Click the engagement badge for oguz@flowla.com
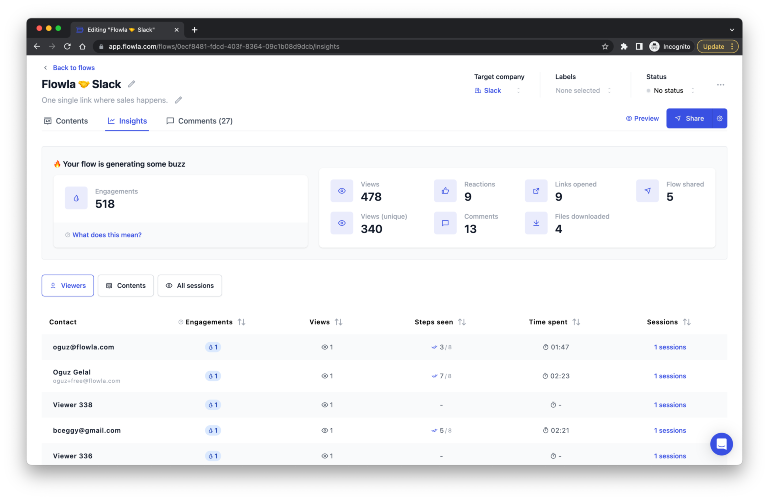Image resolution: width=769 pixels, height=500 pixels. pos(213,347)
